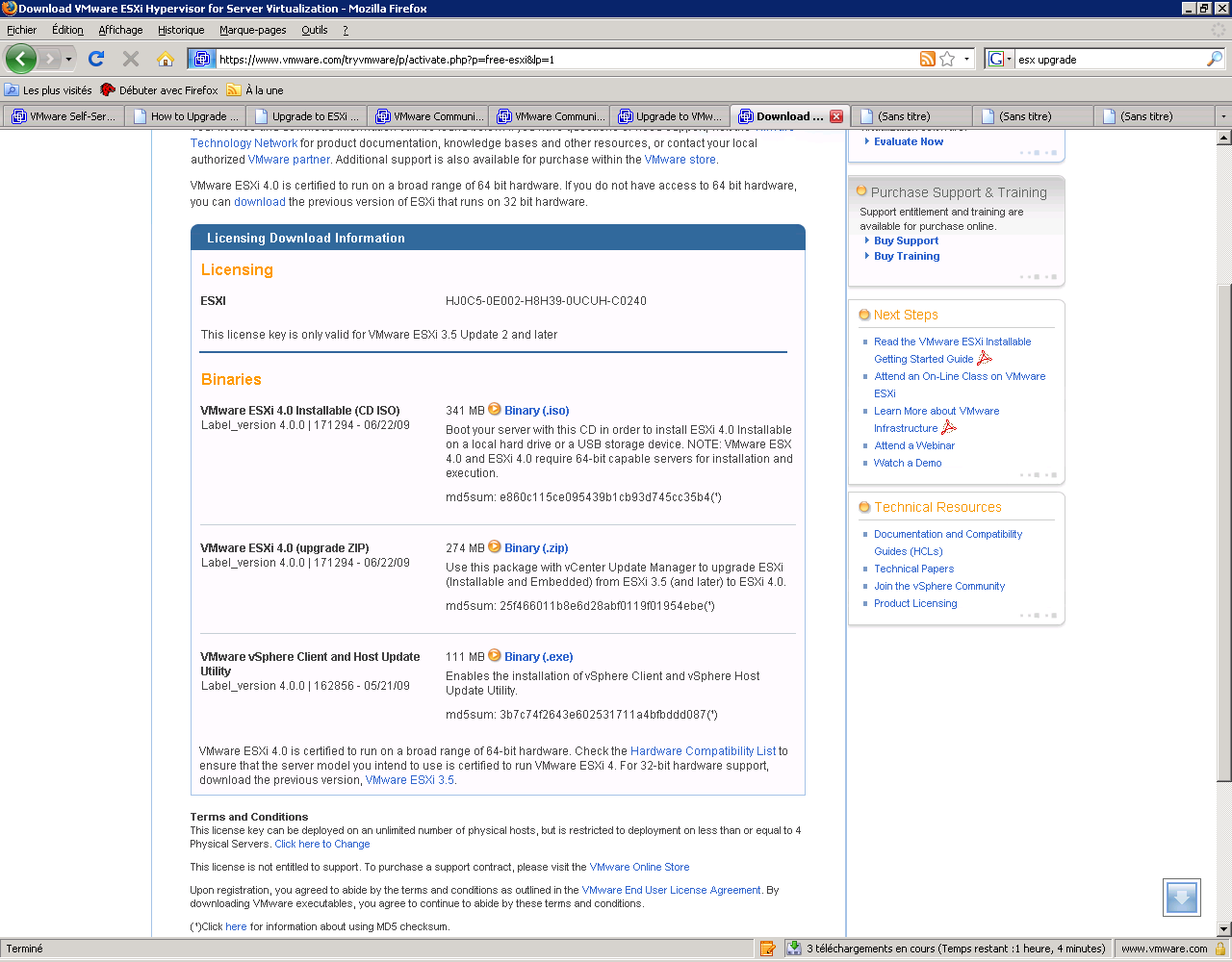Click Buy Training link
Screen dimensions: 1232x962
point(907,256)
